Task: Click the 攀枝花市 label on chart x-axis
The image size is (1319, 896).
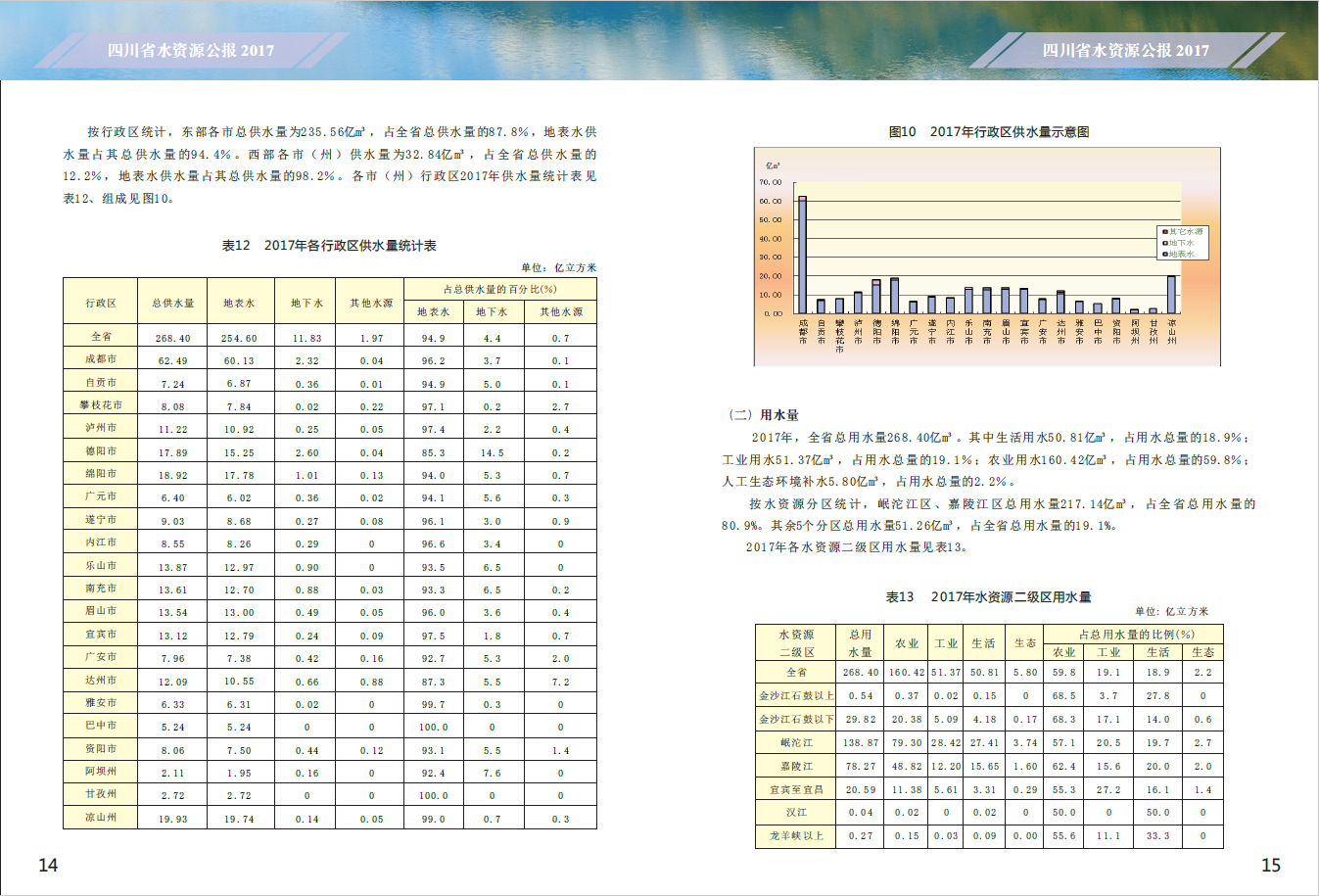Action: click(x=839, y=335)
